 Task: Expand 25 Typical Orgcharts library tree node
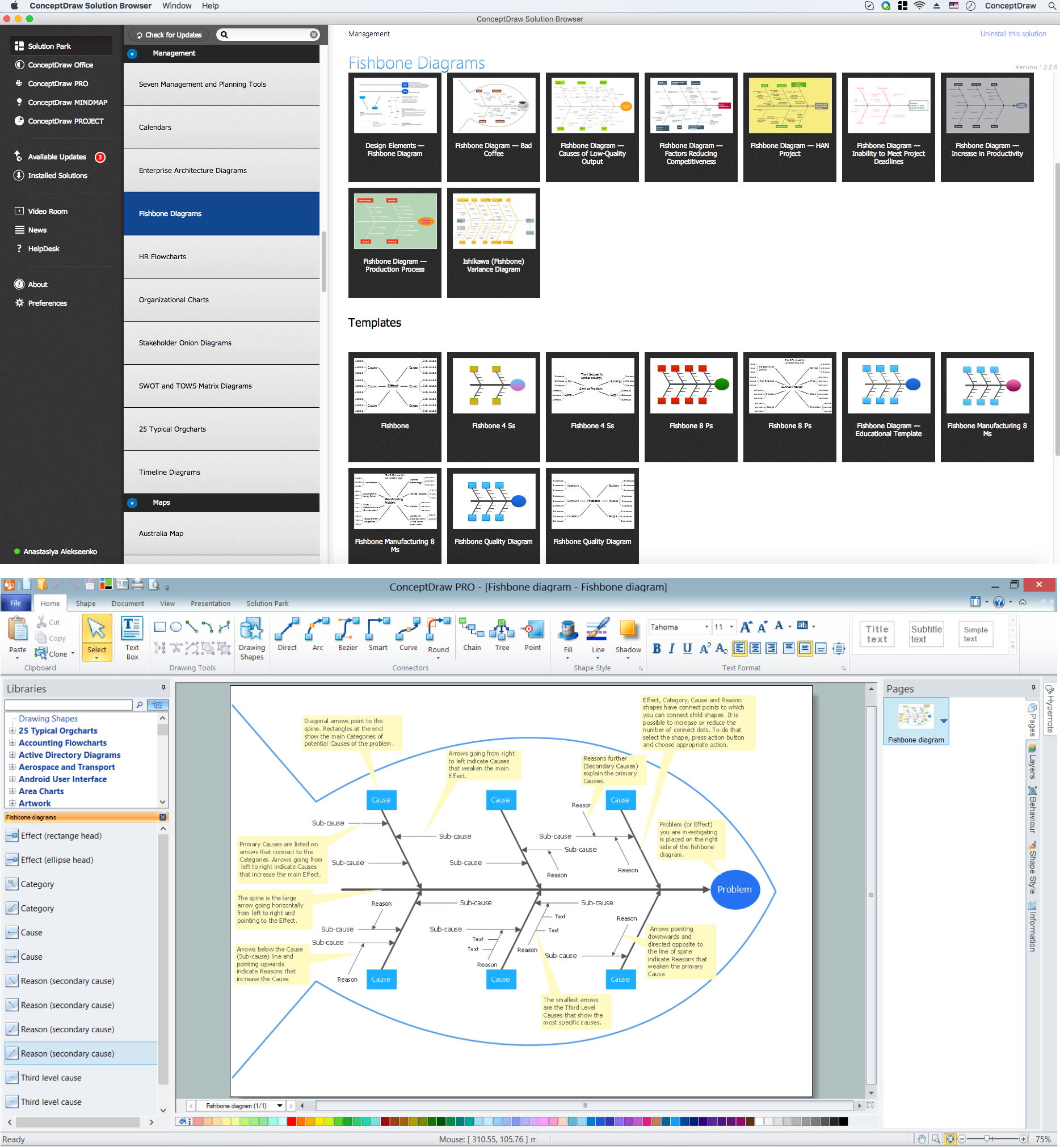point(12,731)
